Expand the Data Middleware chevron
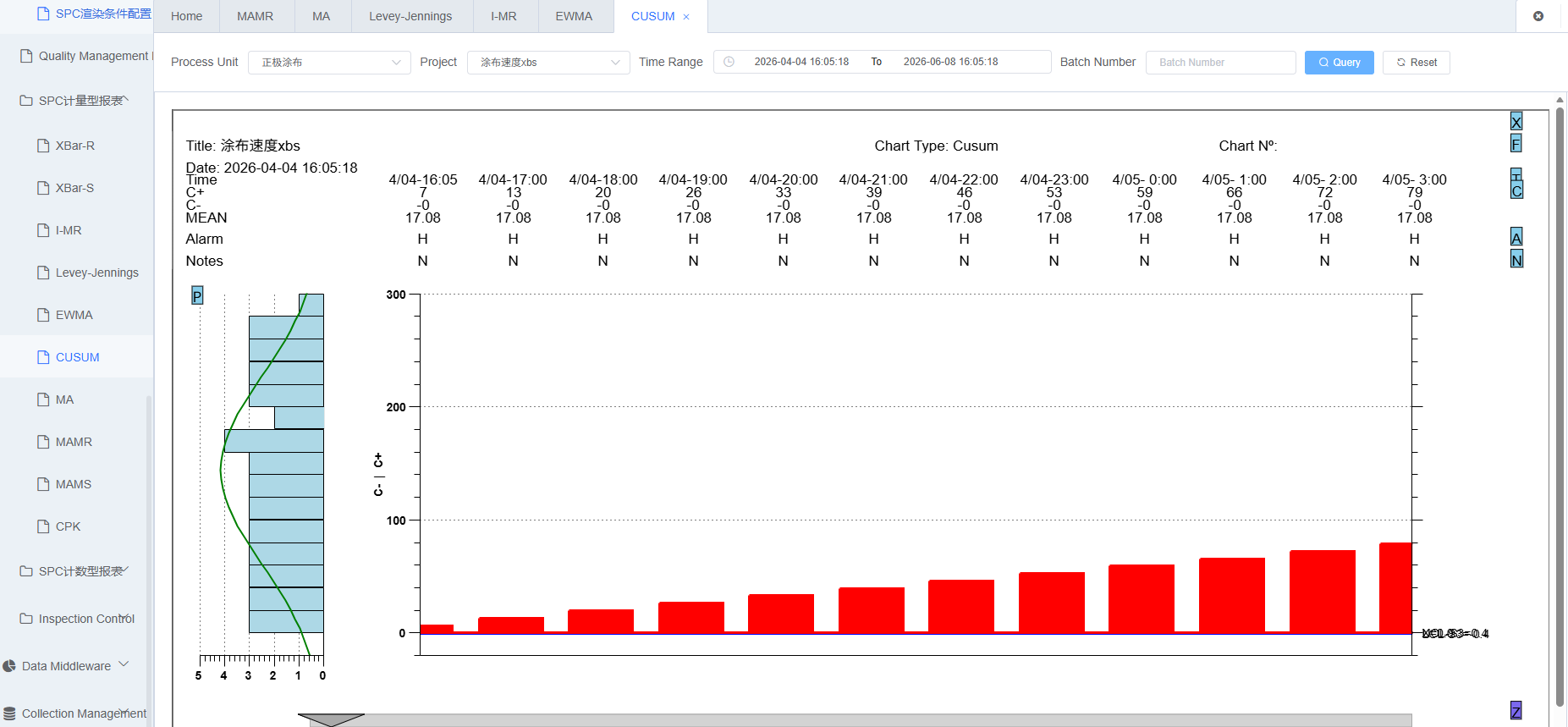Image resolution: width=1568 pixels, height=727 pixels. pyautogui.click(x=124, y=664)
